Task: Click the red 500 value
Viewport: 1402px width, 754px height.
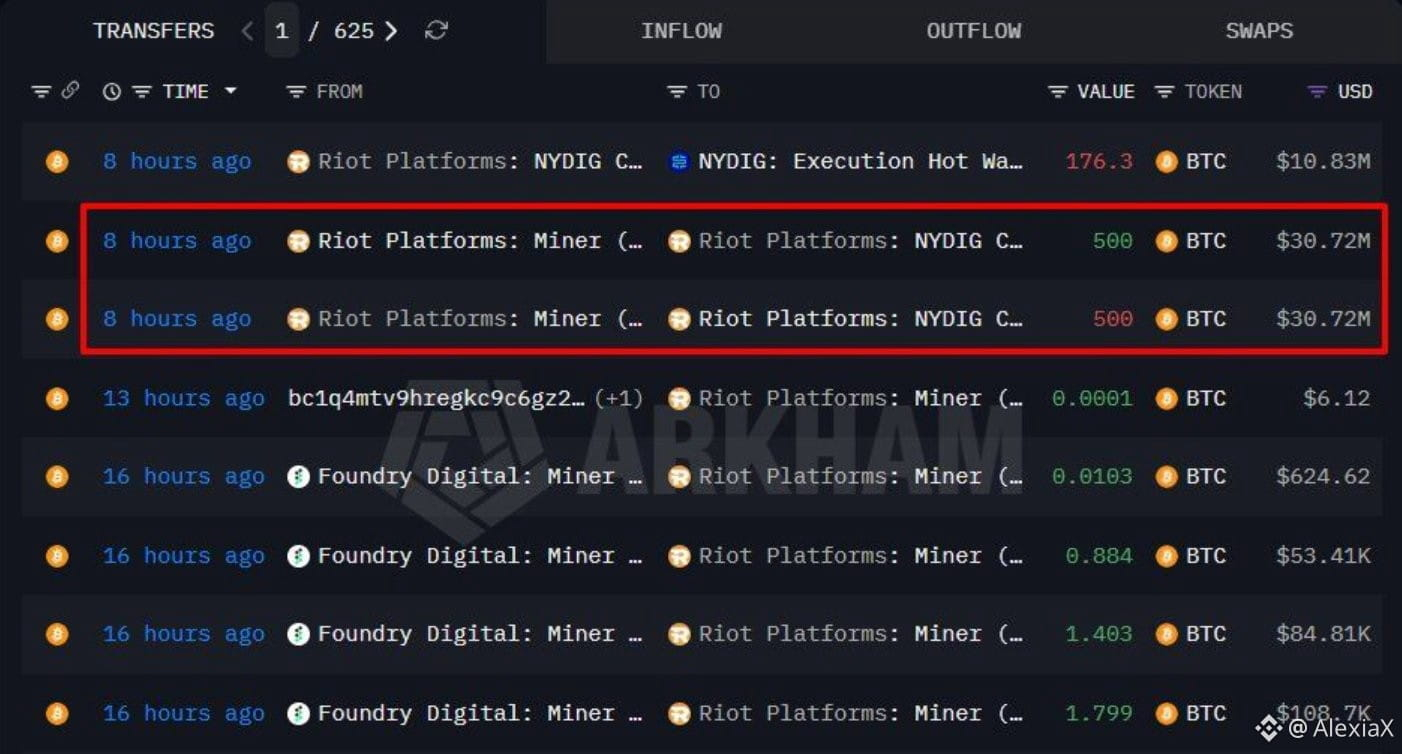Action: 1113,319
